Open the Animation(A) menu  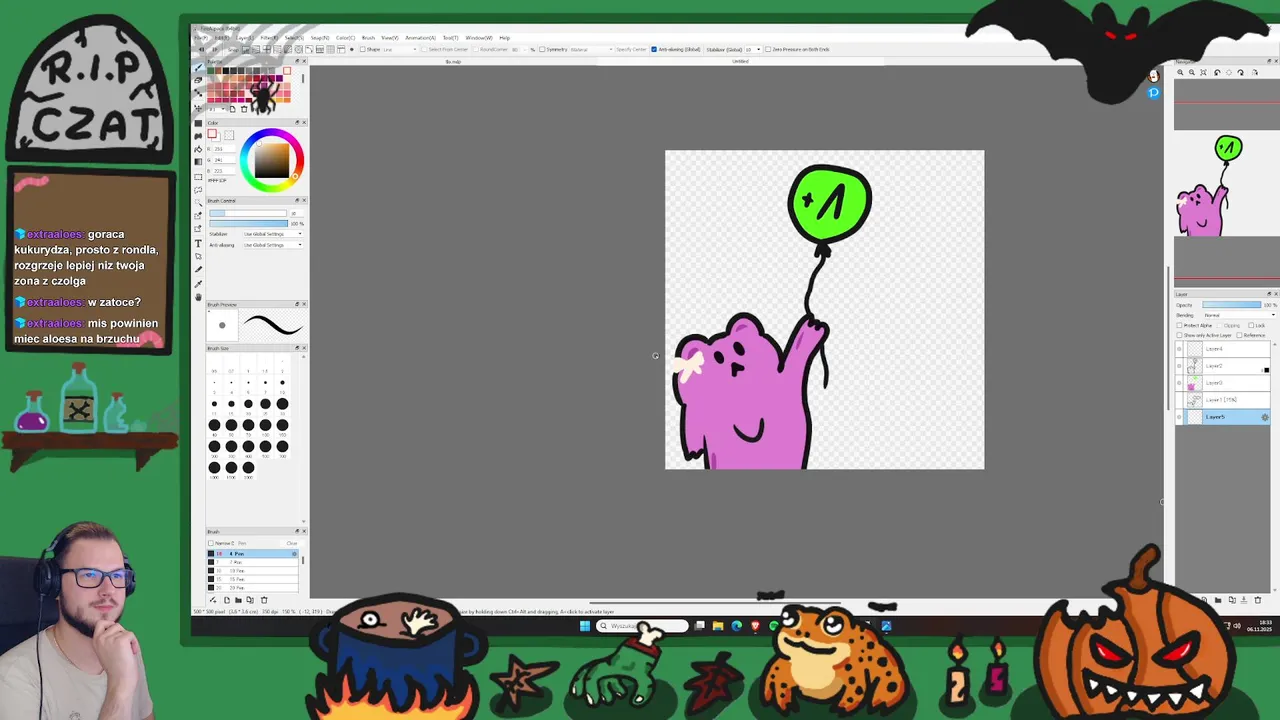coord(421,38)
